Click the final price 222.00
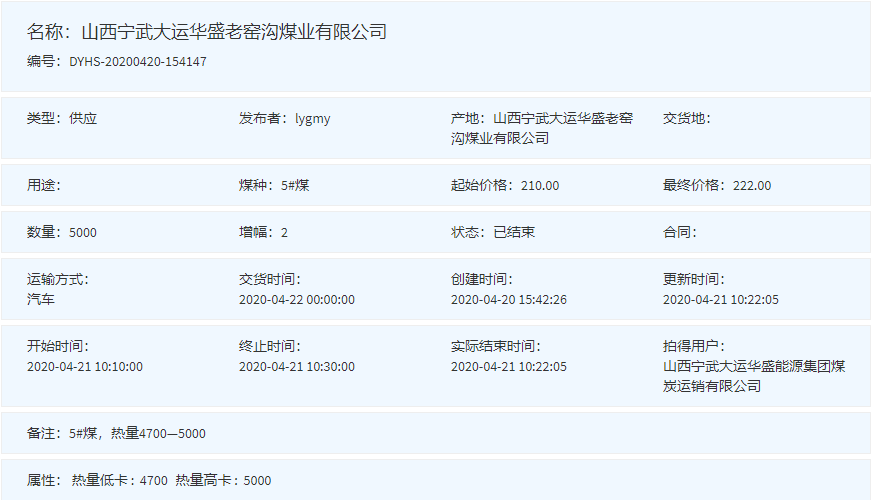The height and width of the screenshot is (500, 871). pos(752,186)
